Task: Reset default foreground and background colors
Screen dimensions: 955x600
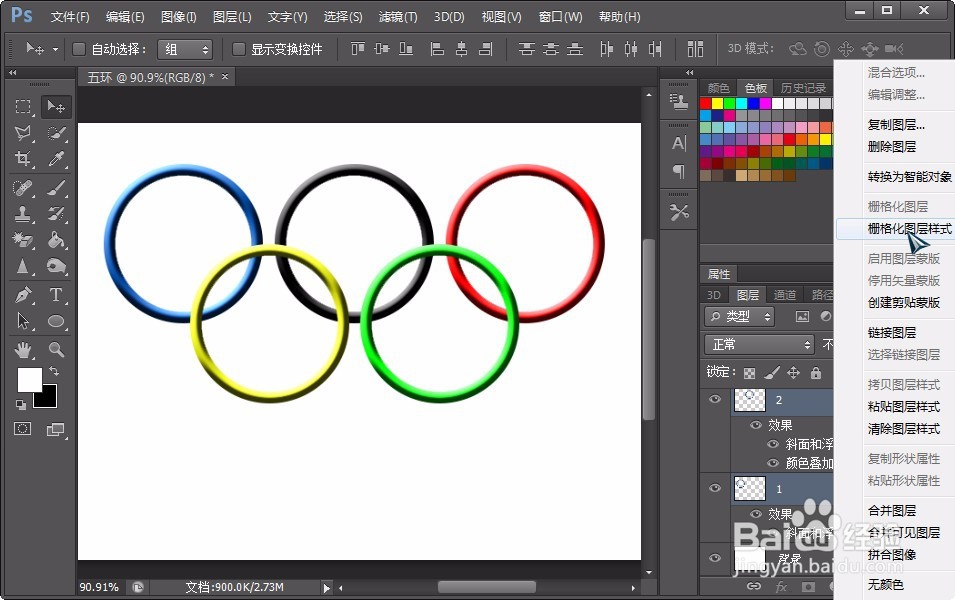Action: 21,404
